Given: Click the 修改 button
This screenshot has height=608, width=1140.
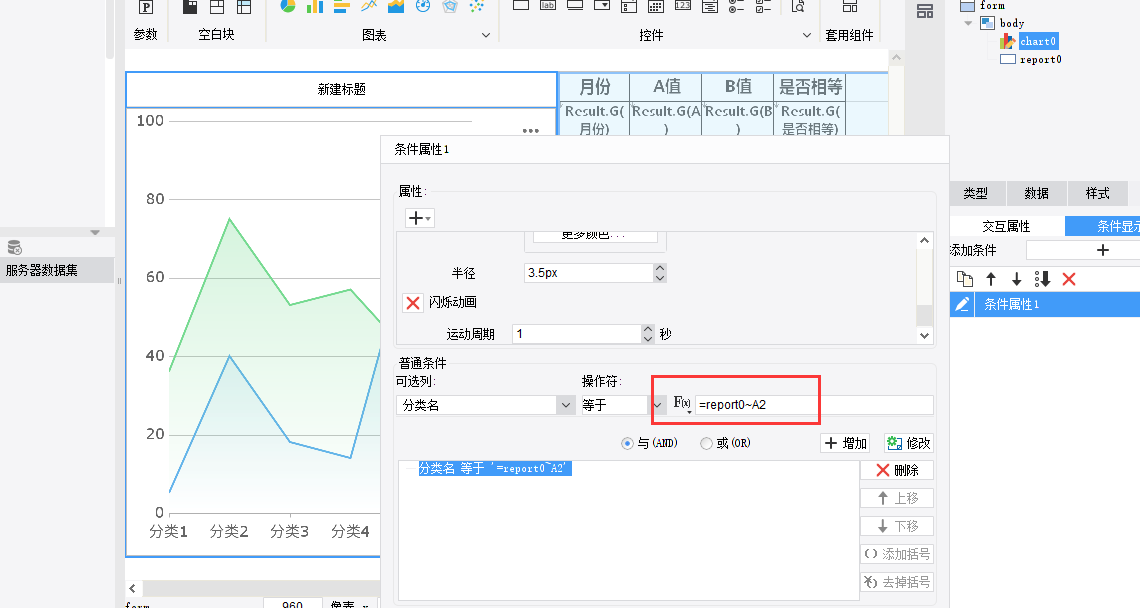Looking at the screenshot, I should click(x=909, y=443).
